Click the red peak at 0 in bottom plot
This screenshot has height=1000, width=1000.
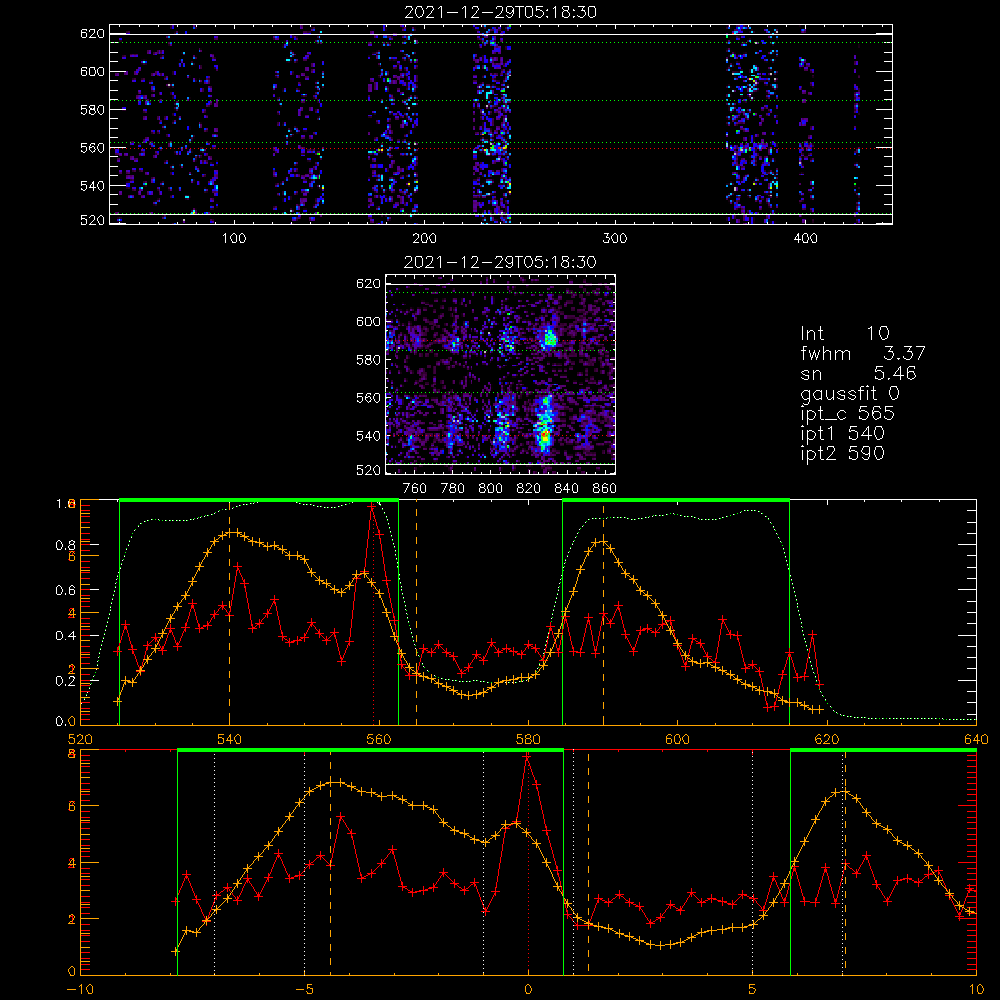tap(527, 757)
